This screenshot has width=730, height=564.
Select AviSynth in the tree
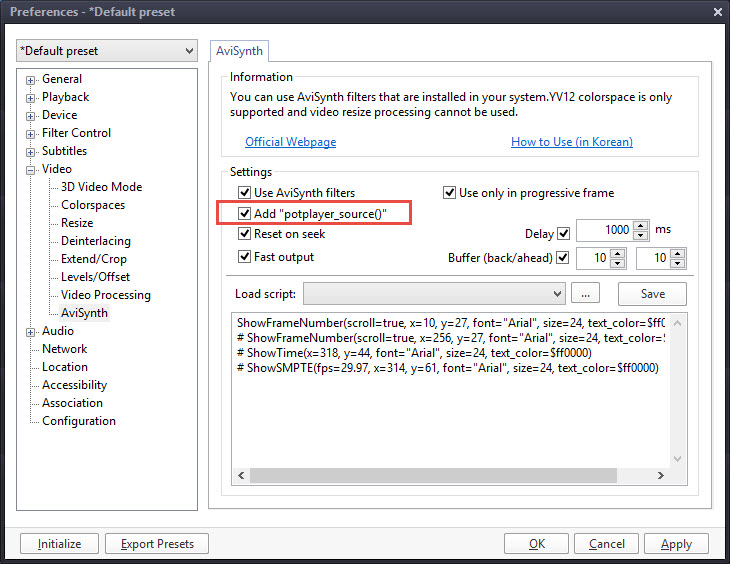pos(84,313)
